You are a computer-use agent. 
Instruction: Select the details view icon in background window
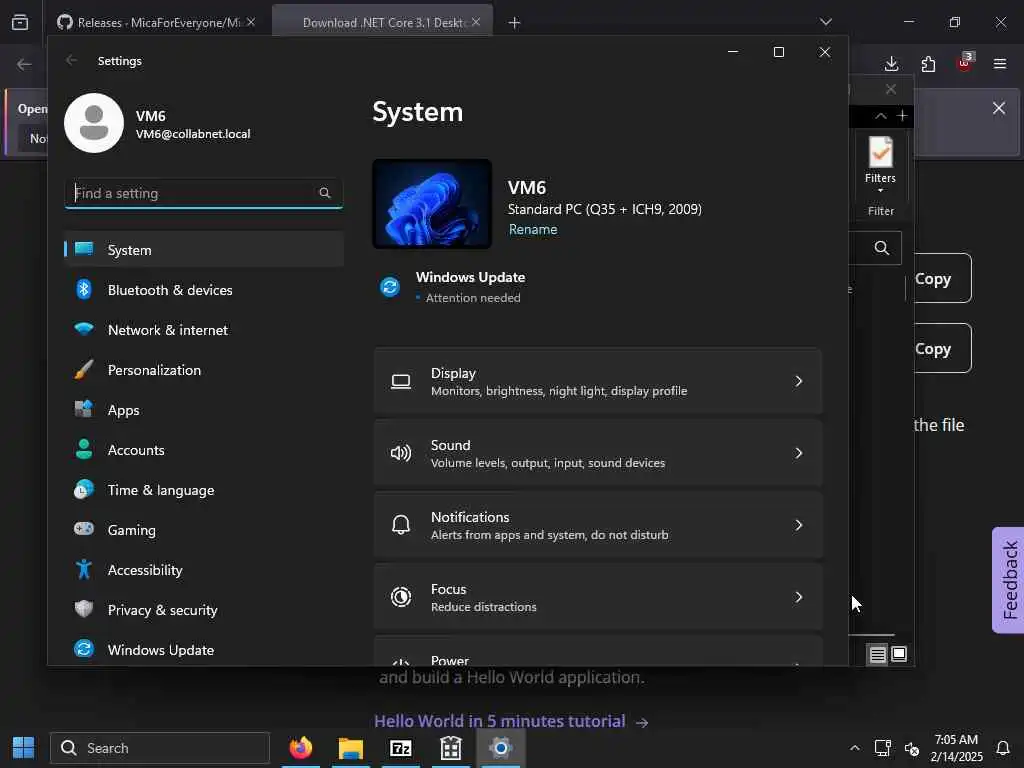point(878,654)
